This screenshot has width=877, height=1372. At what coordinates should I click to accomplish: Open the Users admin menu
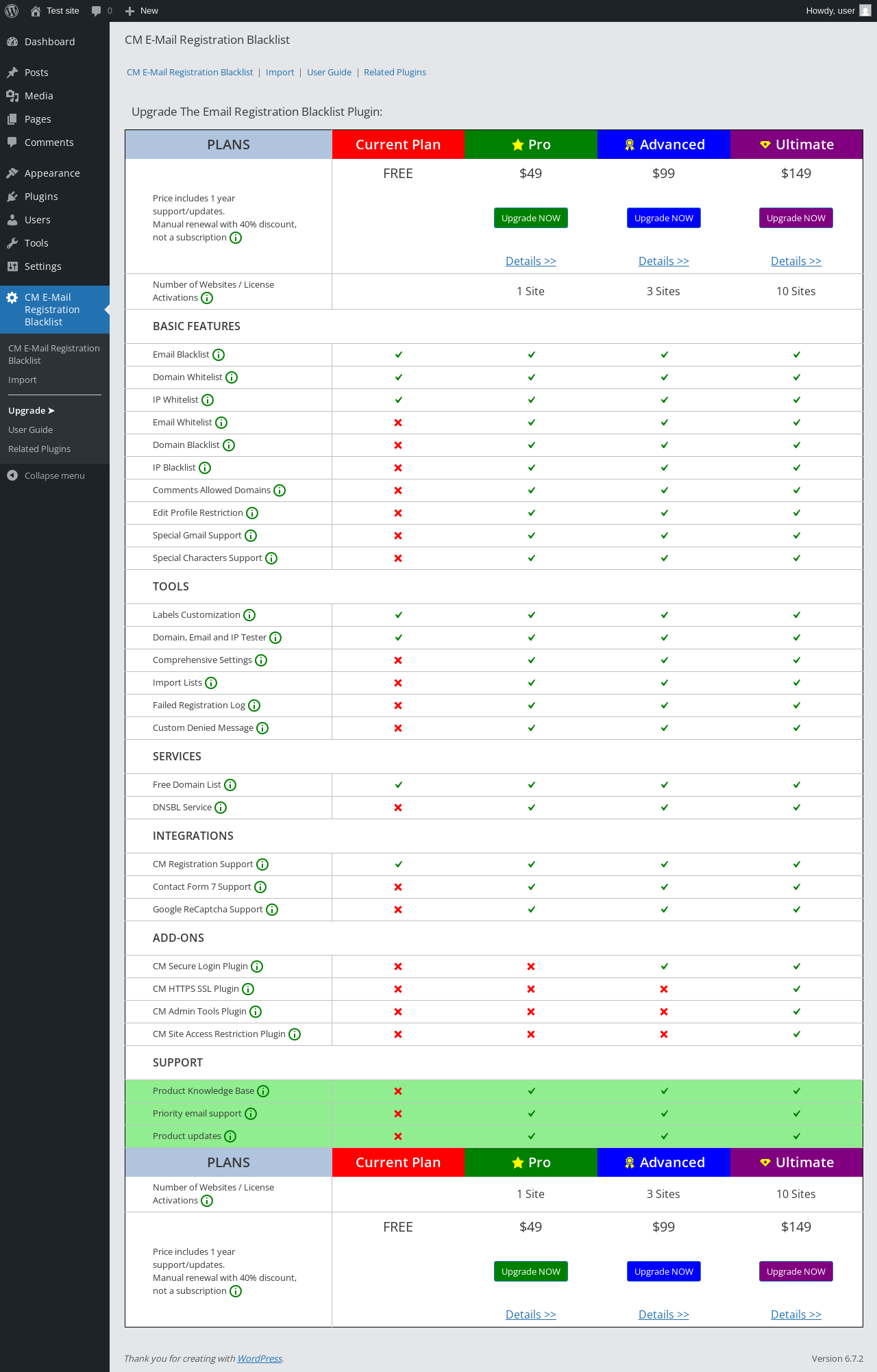coord(55,220)
